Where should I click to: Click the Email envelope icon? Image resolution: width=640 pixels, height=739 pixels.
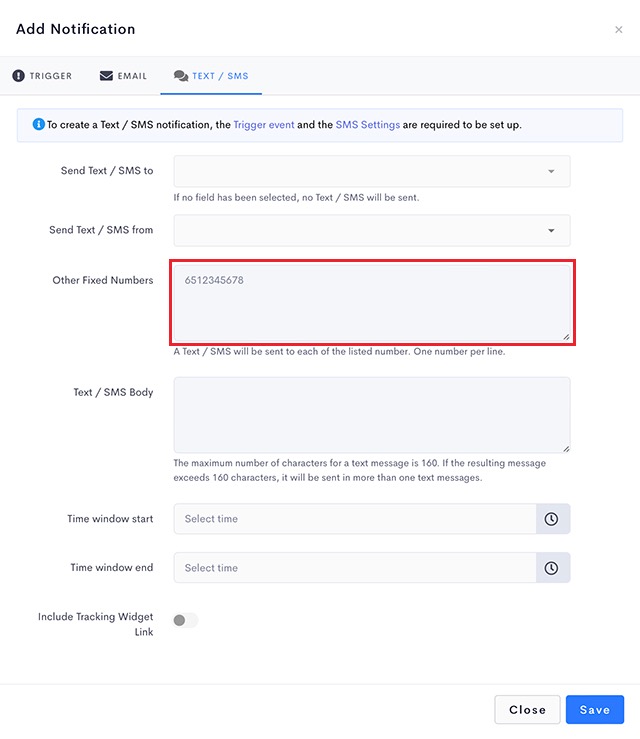tap(106, 75)
